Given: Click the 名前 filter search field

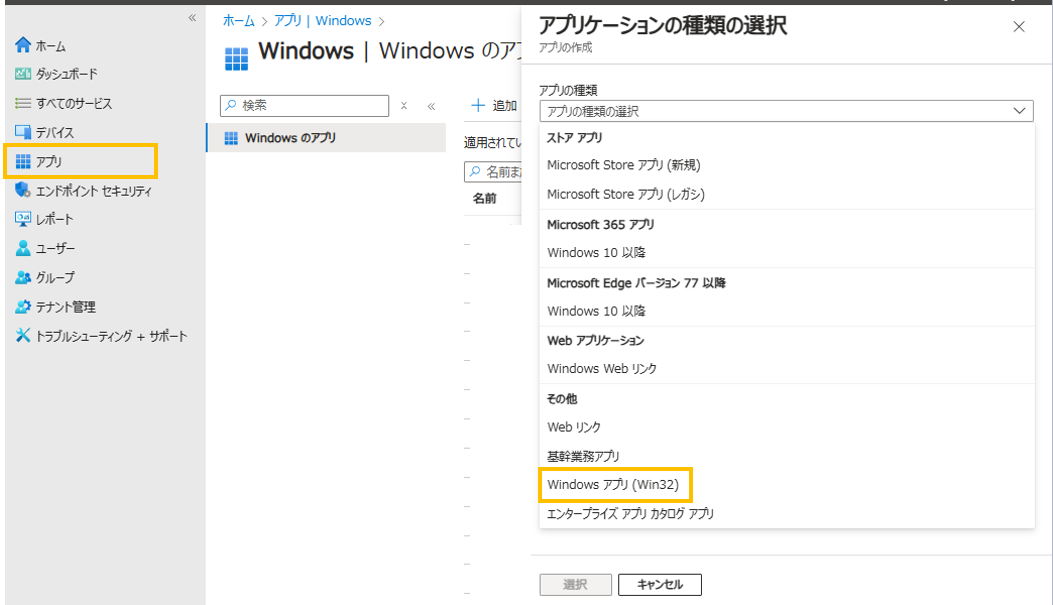Looking at the screenshot, I should click(494, 172).
